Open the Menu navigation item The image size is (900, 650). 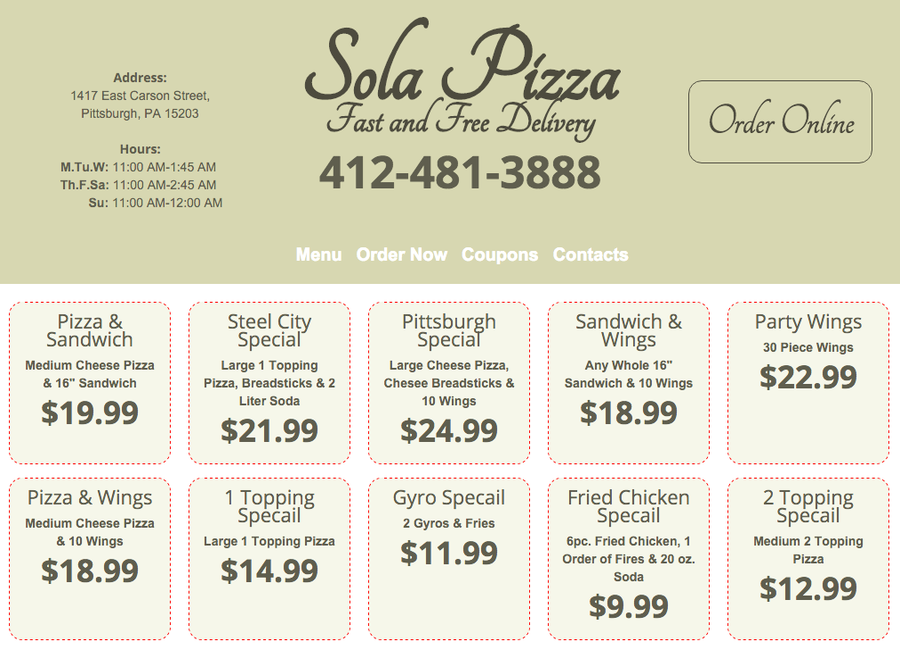click(x=318, y=255)
